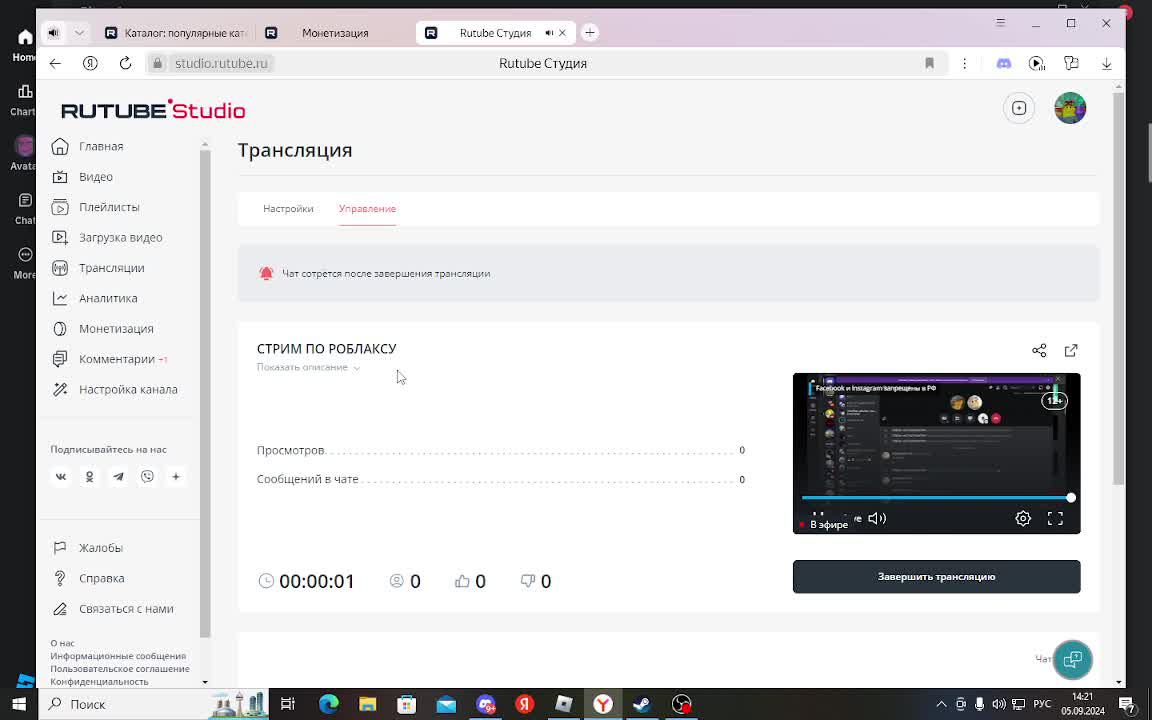1152x720 pixels.
Task: Click the RUTUBE Studio logo
Action: click(x=153, y=110)
